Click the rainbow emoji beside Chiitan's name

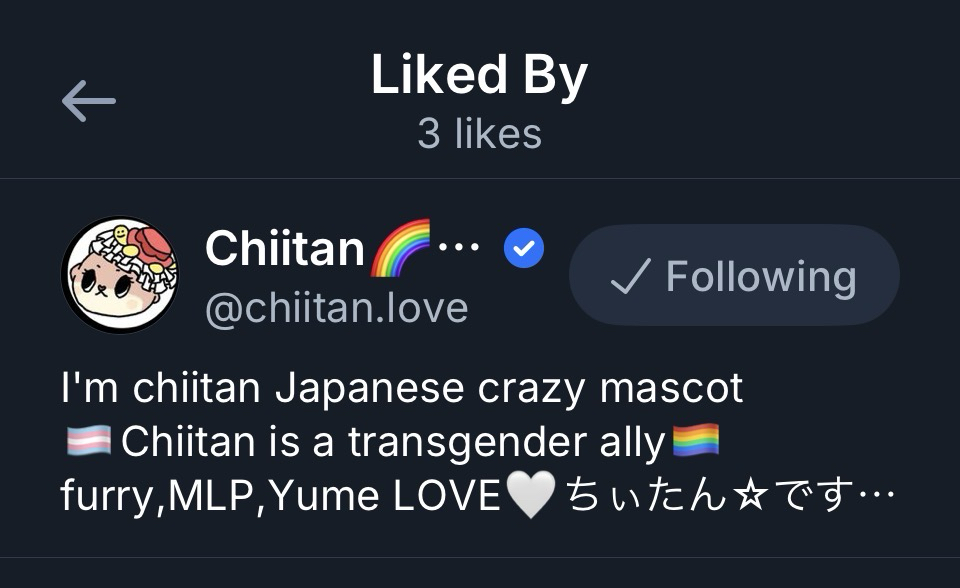click(399, 248)
